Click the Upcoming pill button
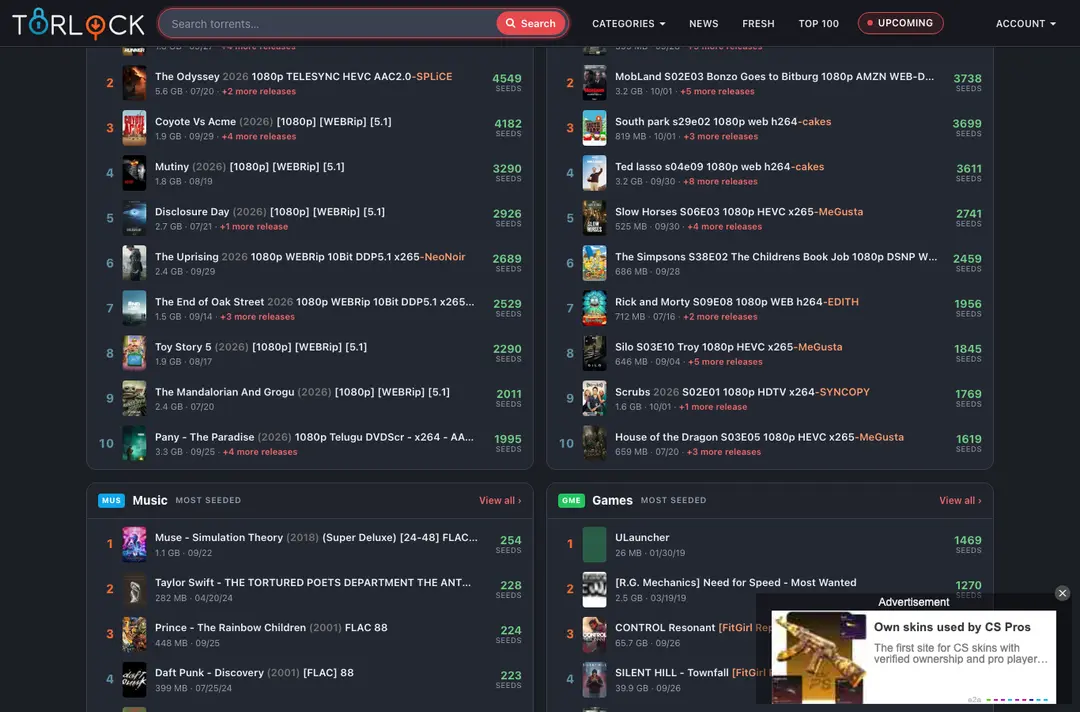This screenshot has height=712, width=1080. [900, 23]
